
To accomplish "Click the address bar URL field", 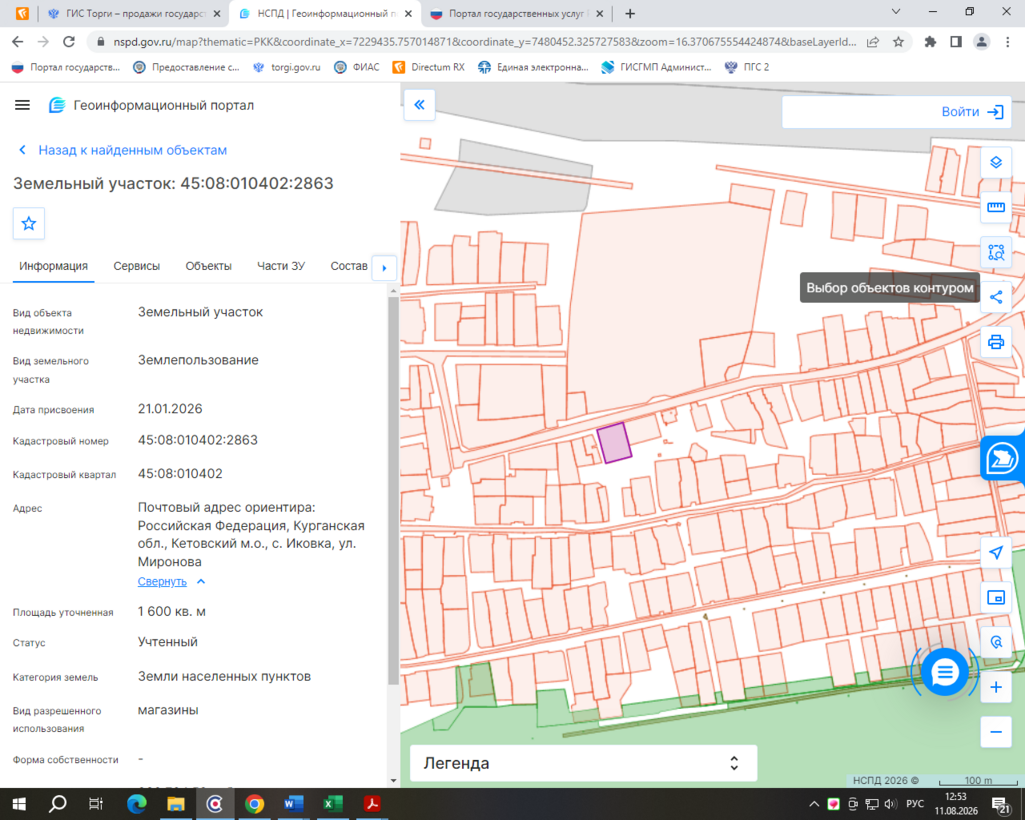I will click(x=484, y=42).
